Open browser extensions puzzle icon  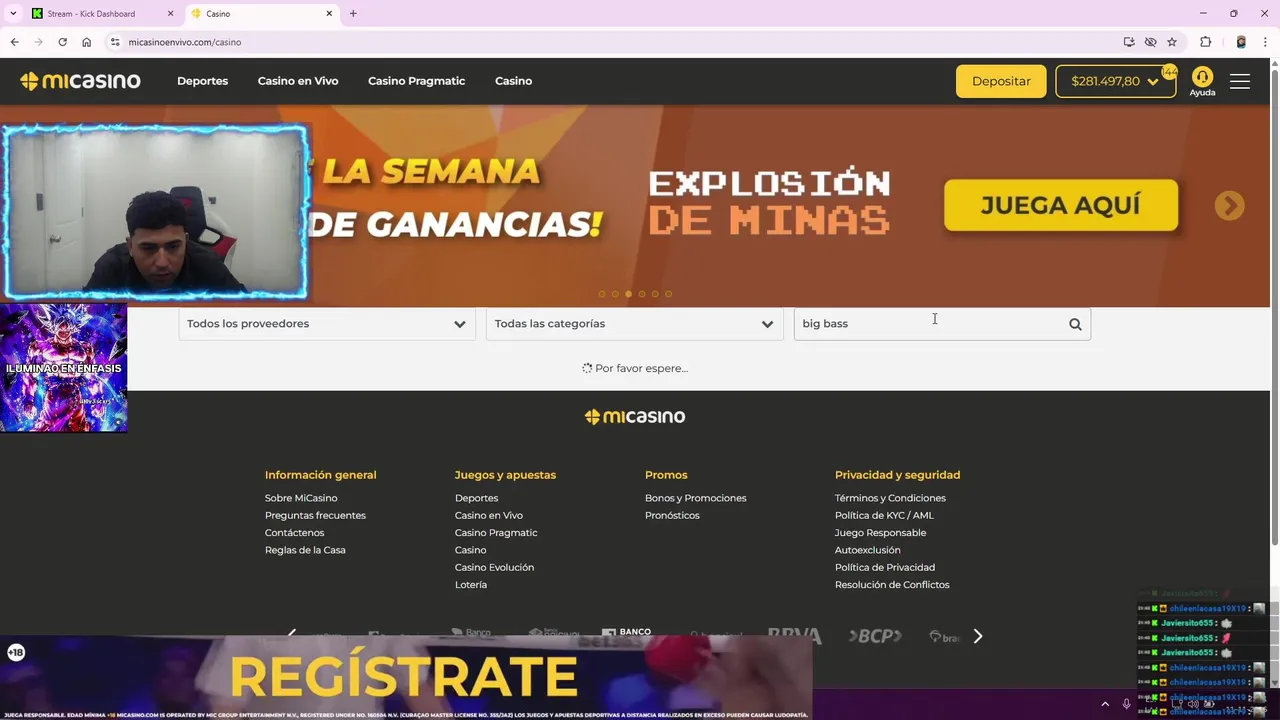tap(1205, 42)
